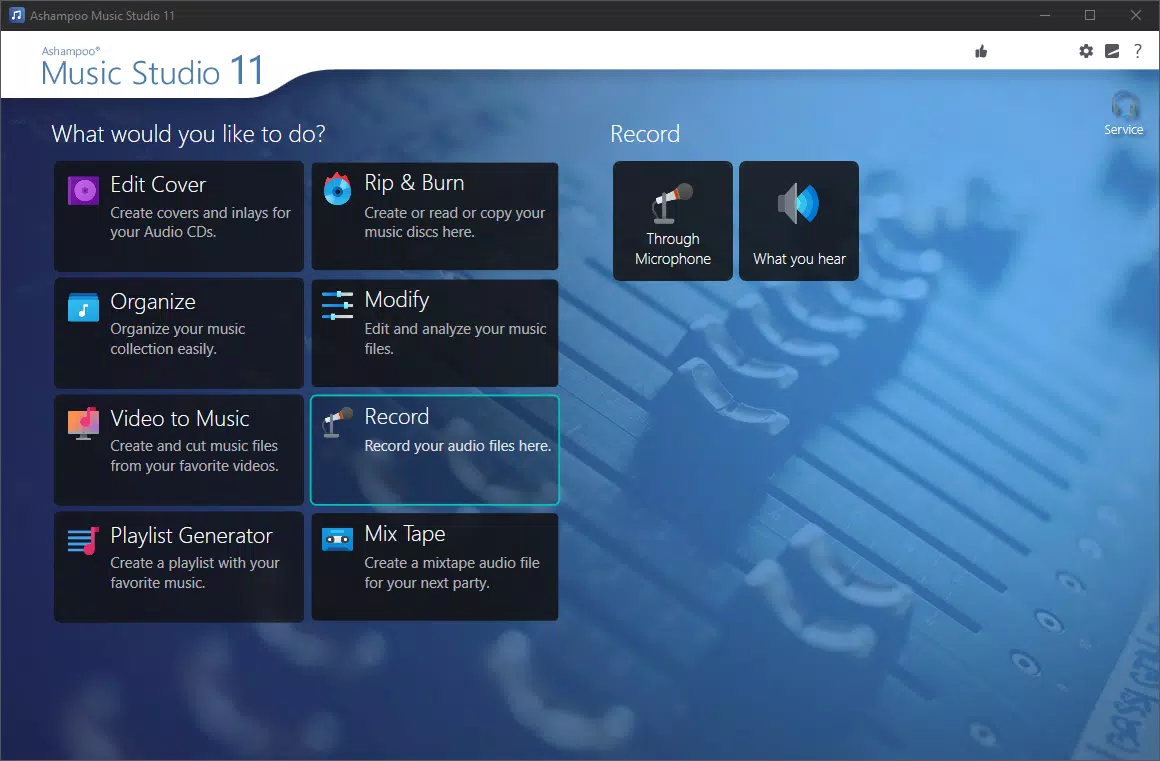Click the thumbs-up like icon
Viewport: 1160px width, 761px height.
coord(981,51)
